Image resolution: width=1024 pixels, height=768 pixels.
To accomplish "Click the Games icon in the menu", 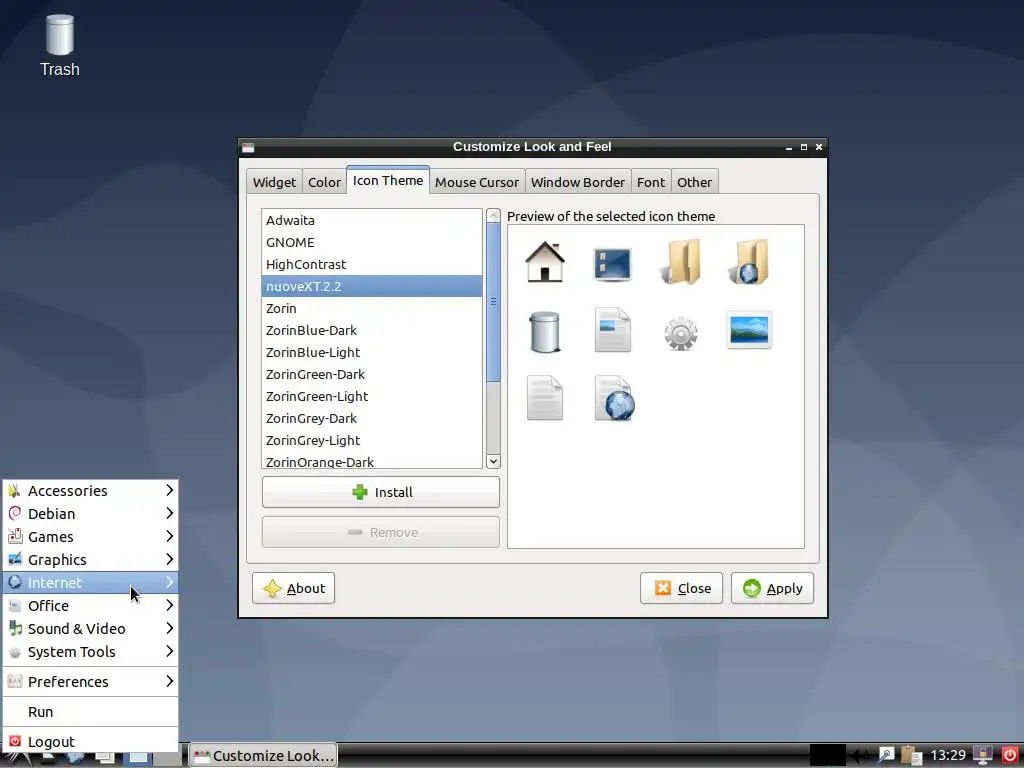I will point(14,536).
